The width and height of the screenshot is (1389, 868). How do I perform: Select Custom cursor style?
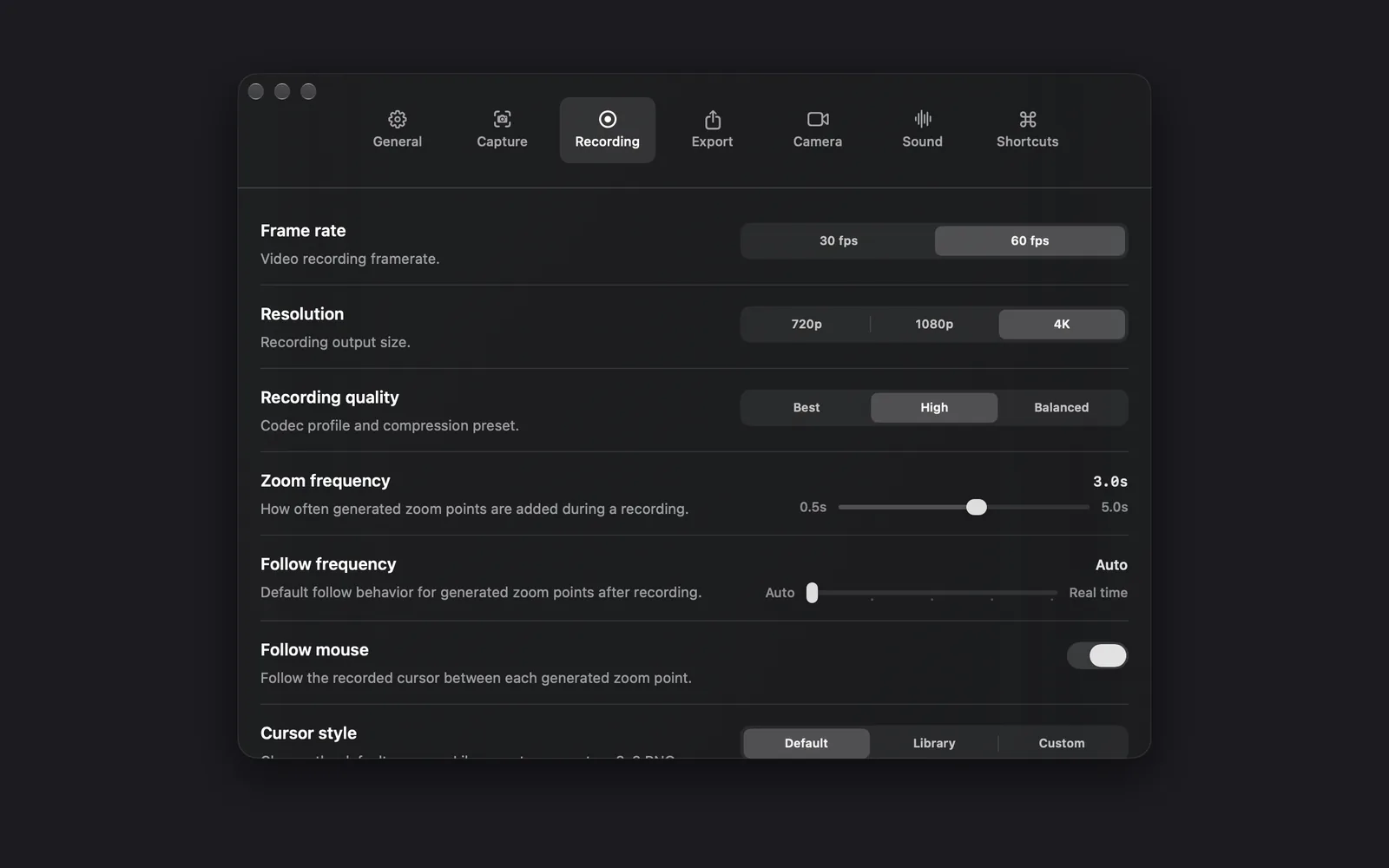[x=1062, y=743]
